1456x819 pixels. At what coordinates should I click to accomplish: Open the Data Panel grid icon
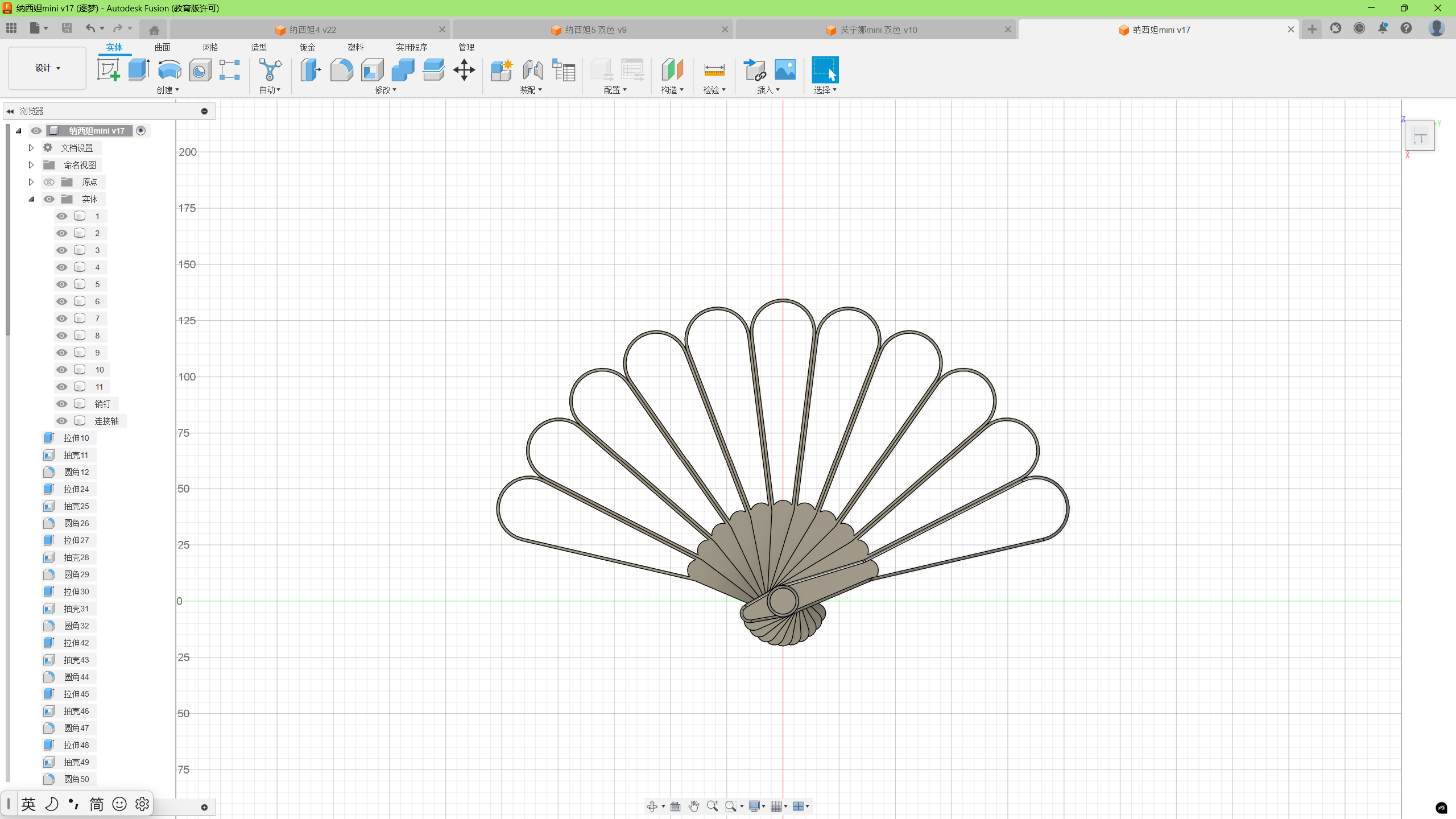point(11,28)
